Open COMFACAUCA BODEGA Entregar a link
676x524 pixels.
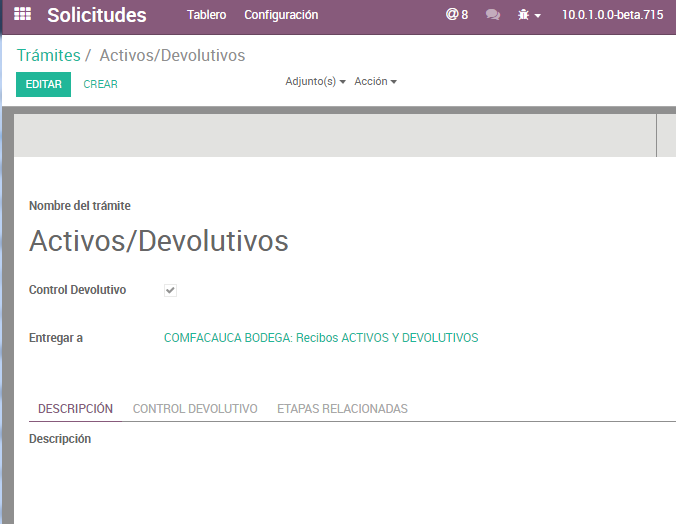coord(321,338)
